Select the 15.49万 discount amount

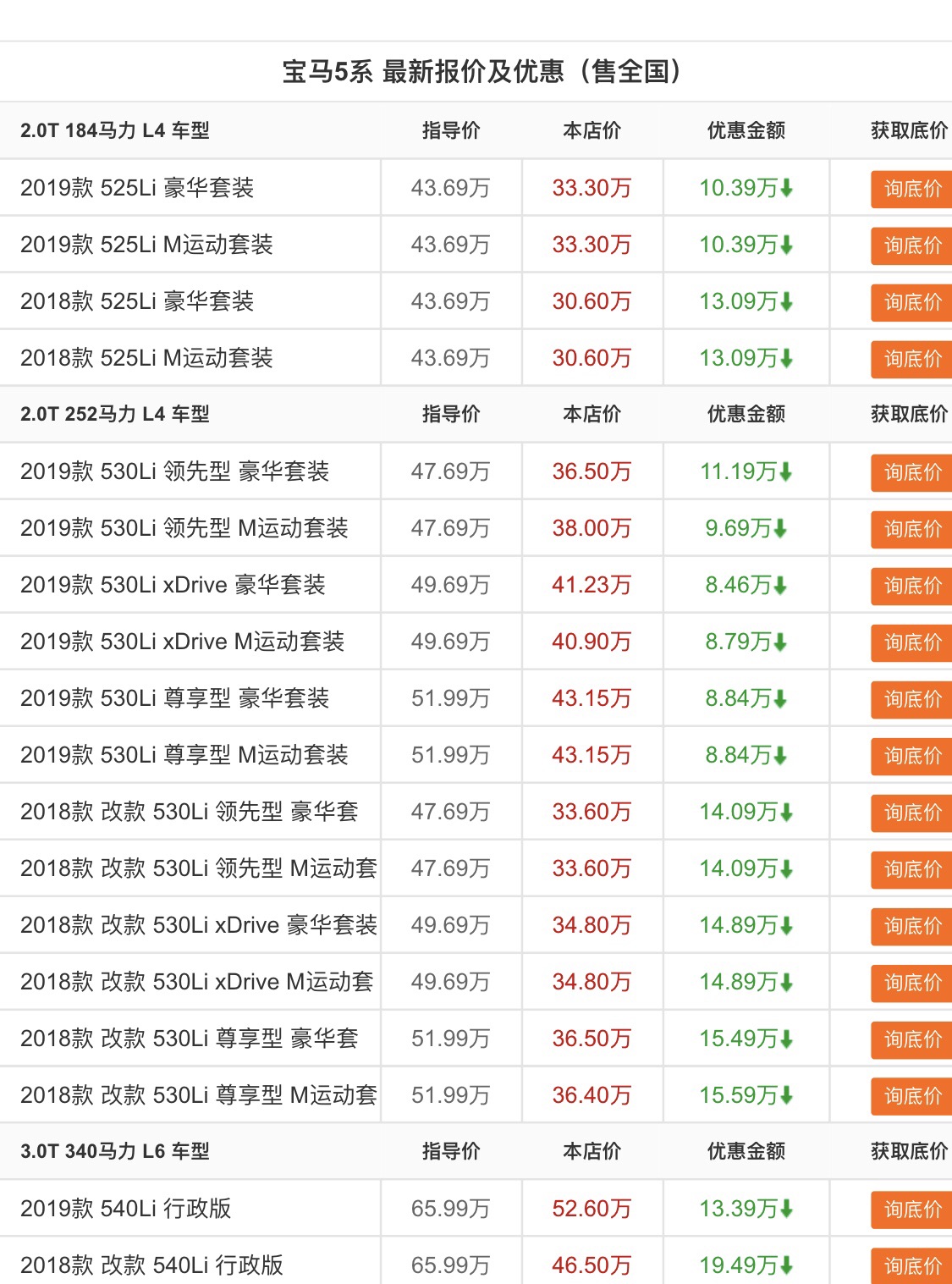coord(746,1039)
